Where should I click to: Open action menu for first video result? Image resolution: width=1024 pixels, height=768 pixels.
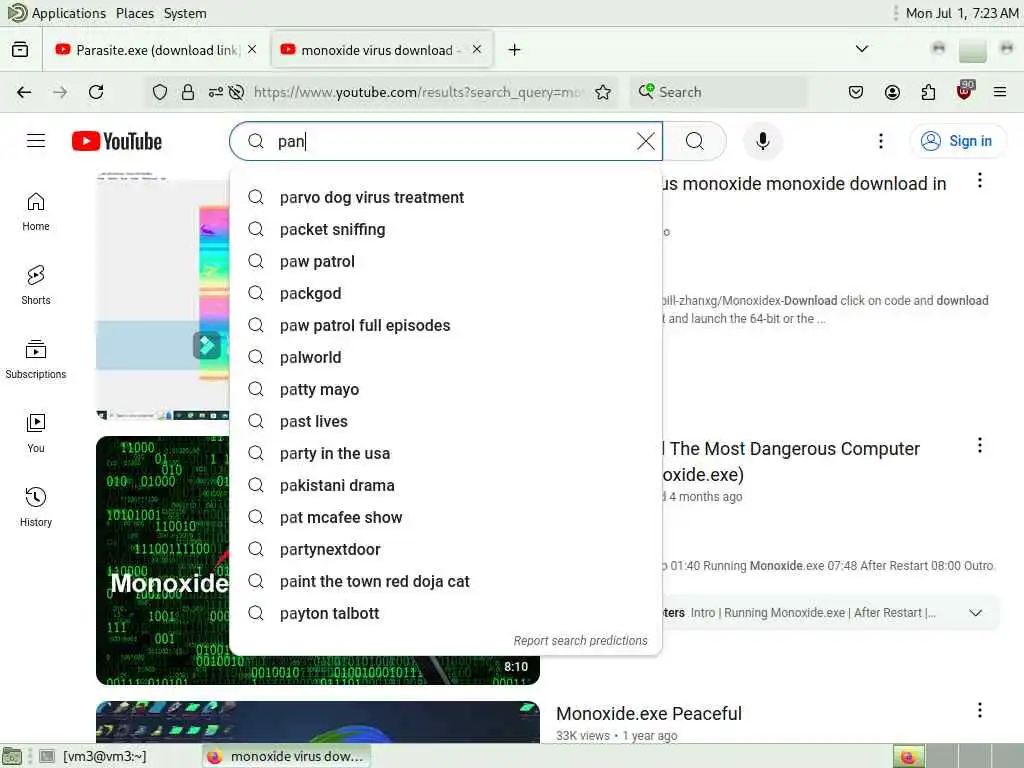980,181
